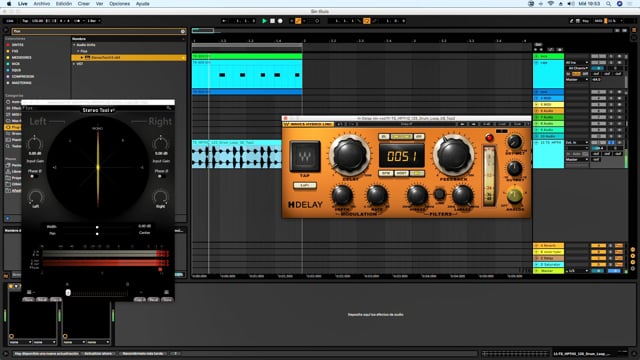Select the EQUS collection
640x360 pixels.
pyautogui.click(x=16, y=70)
